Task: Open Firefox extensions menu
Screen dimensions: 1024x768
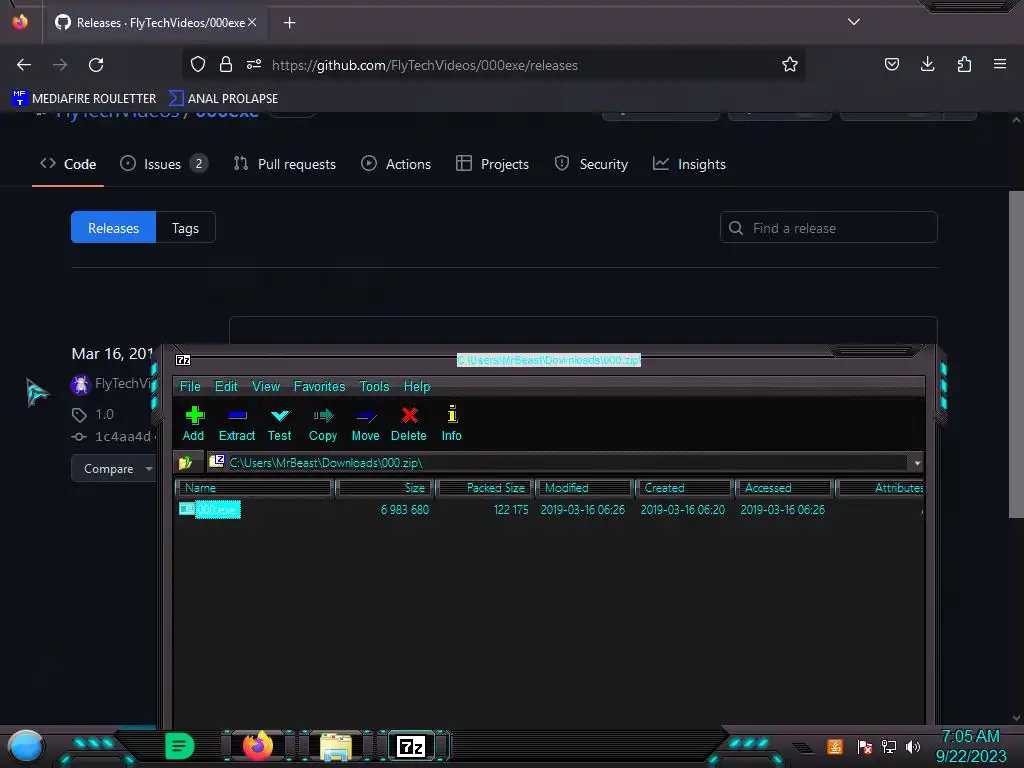Action: click(x=964, y=64)
